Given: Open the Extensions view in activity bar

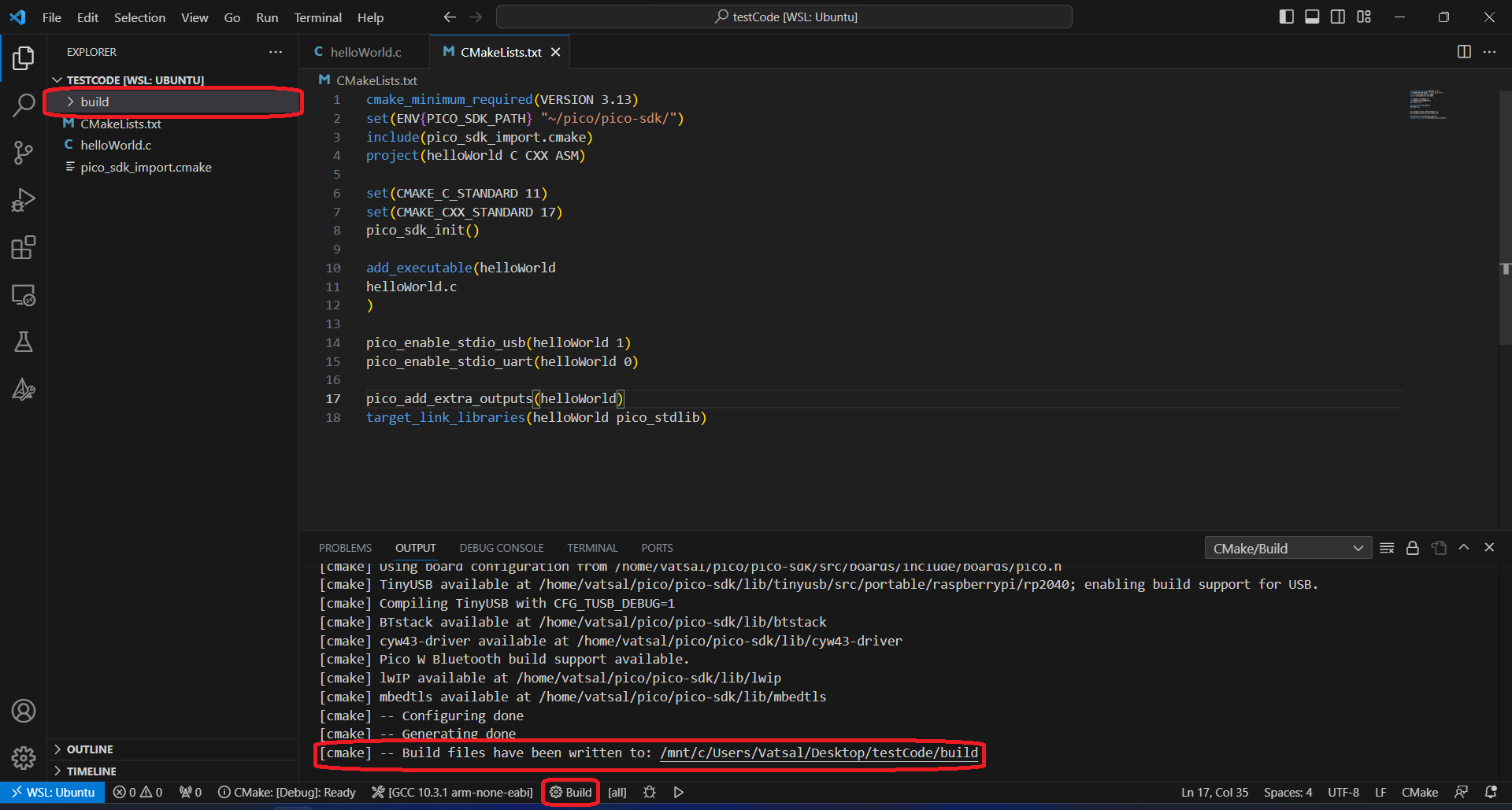Looking at the screenshot, I should point(23,248).
